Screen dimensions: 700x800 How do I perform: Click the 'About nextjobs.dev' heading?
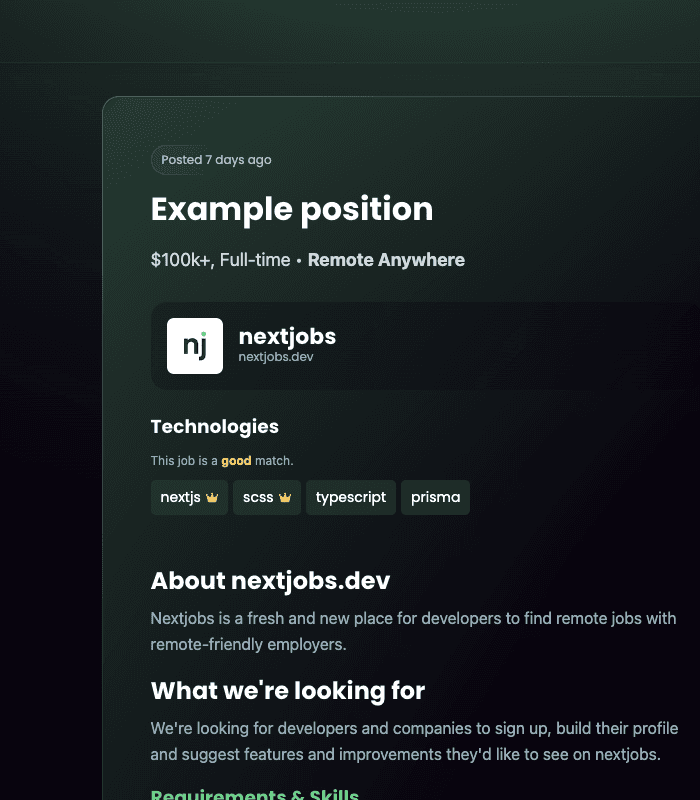coord(270,581)
